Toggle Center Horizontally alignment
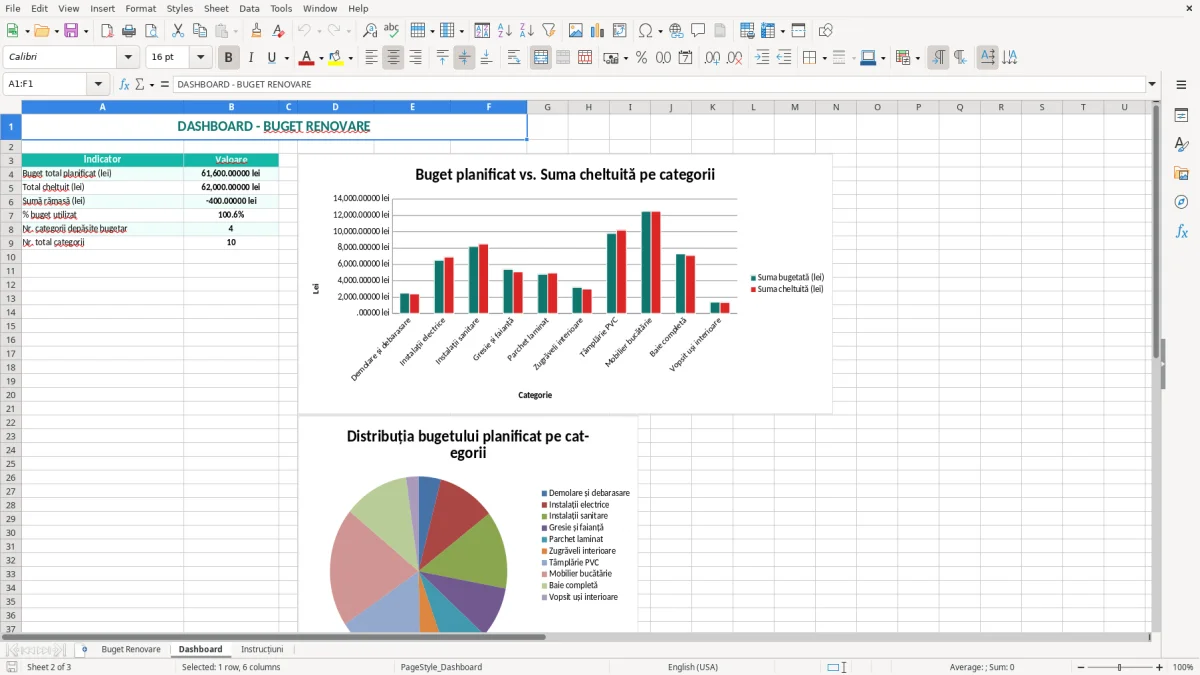Viewport: 1200px width, 675px height. pos(394,58)
